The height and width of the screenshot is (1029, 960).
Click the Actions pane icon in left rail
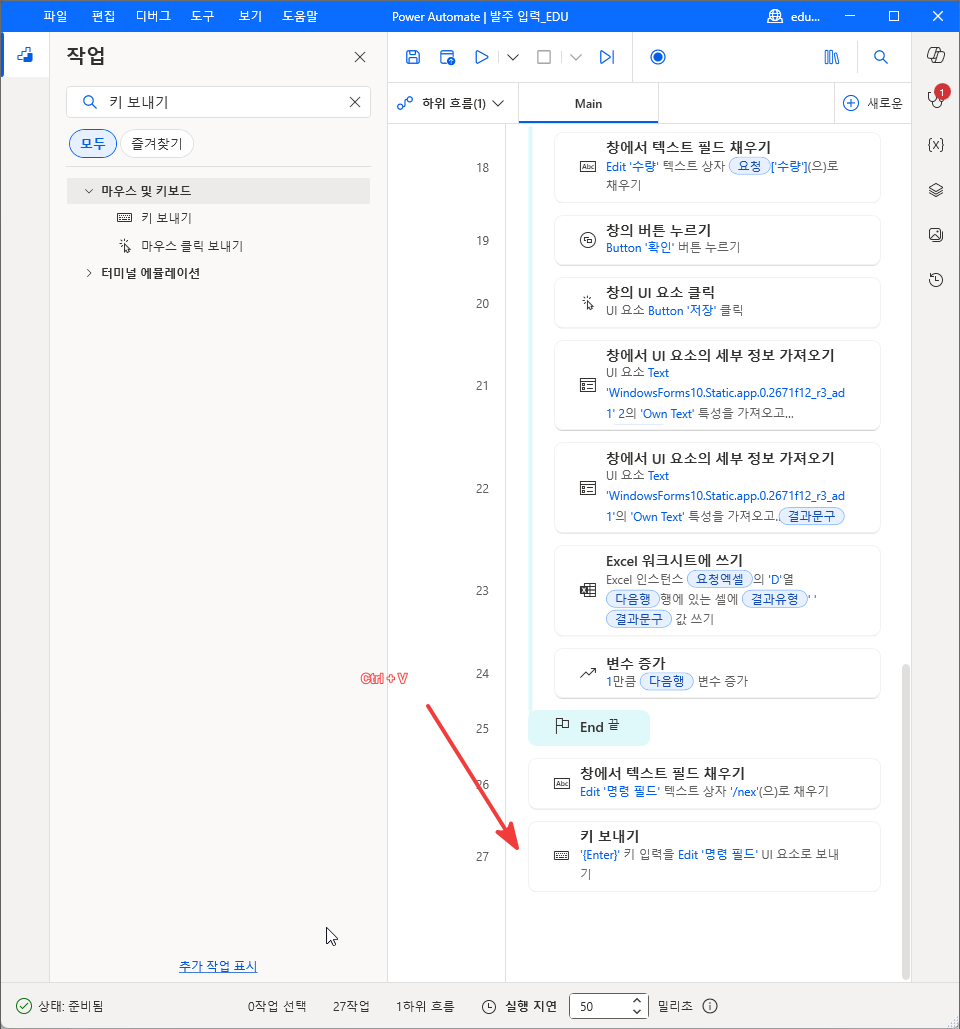pyautogui.click(x=25, y=54)
